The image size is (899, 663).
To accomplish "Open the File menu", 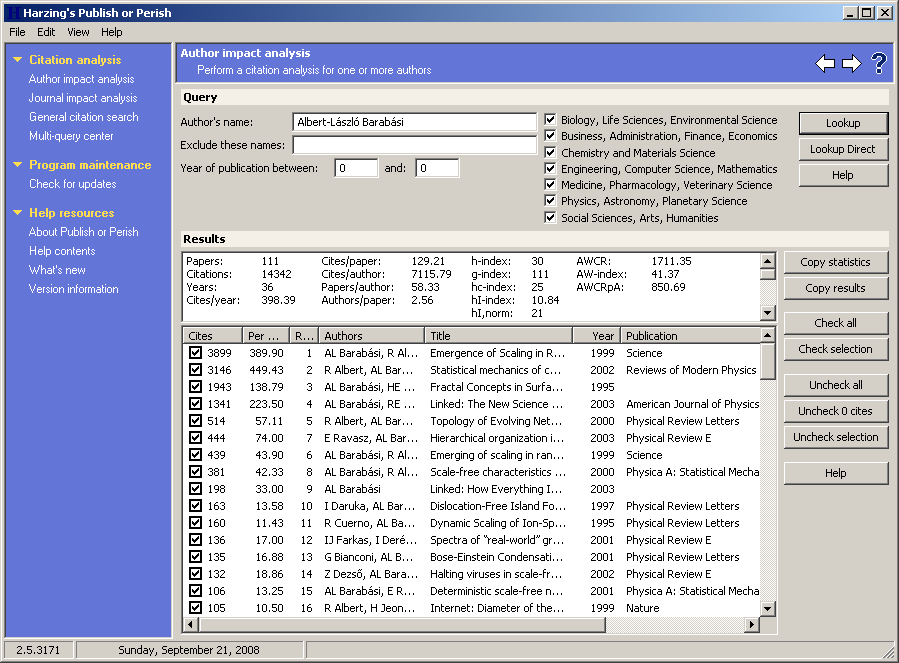I will click(17, 32).
